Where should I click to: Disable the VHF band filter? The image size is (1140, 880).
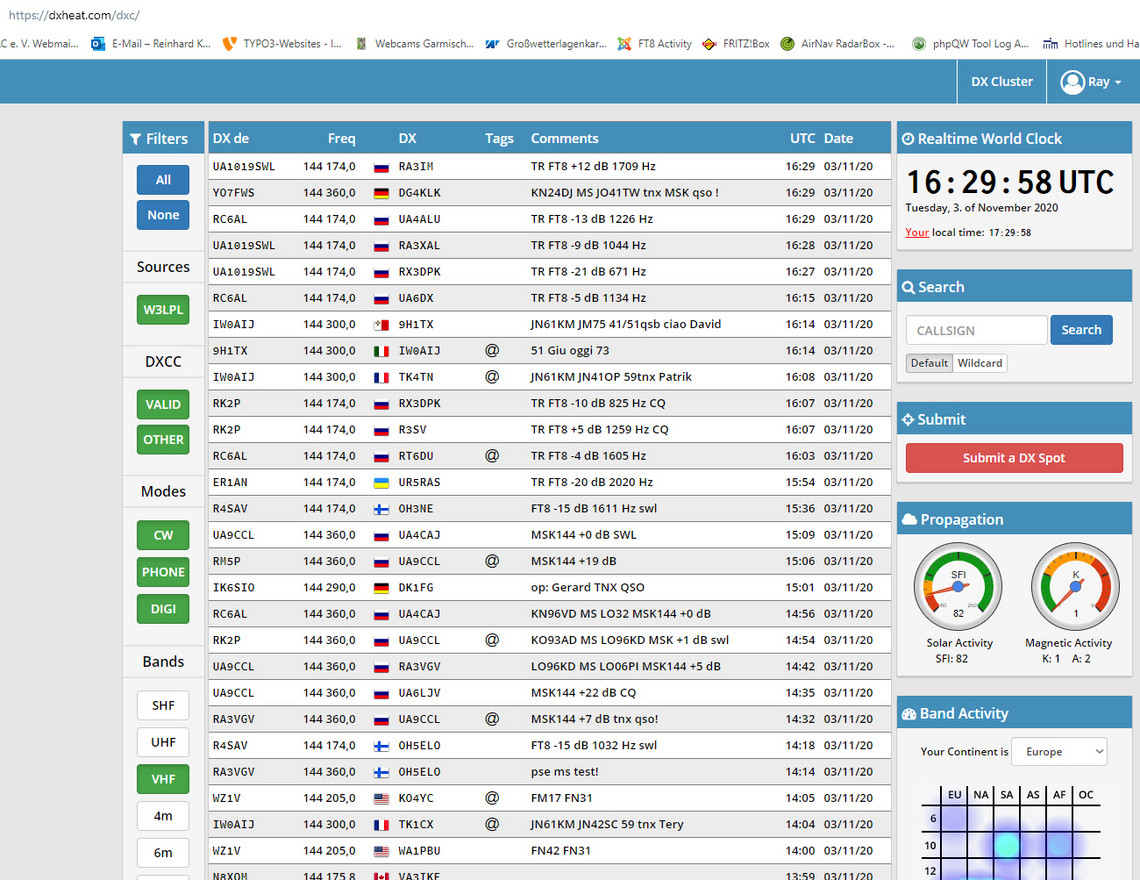(x=163, y=779)
